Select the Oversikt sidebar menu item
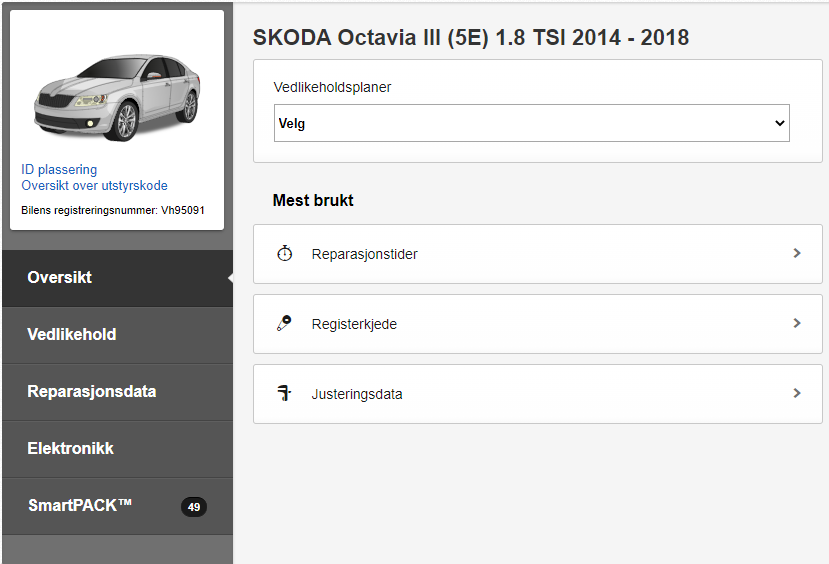Screen dimensions: 829x564 pos(117,278)
